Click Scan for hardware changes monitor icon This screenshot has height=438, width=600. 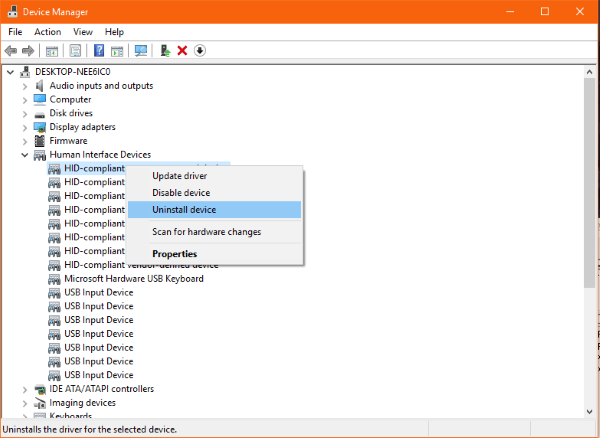141,51
